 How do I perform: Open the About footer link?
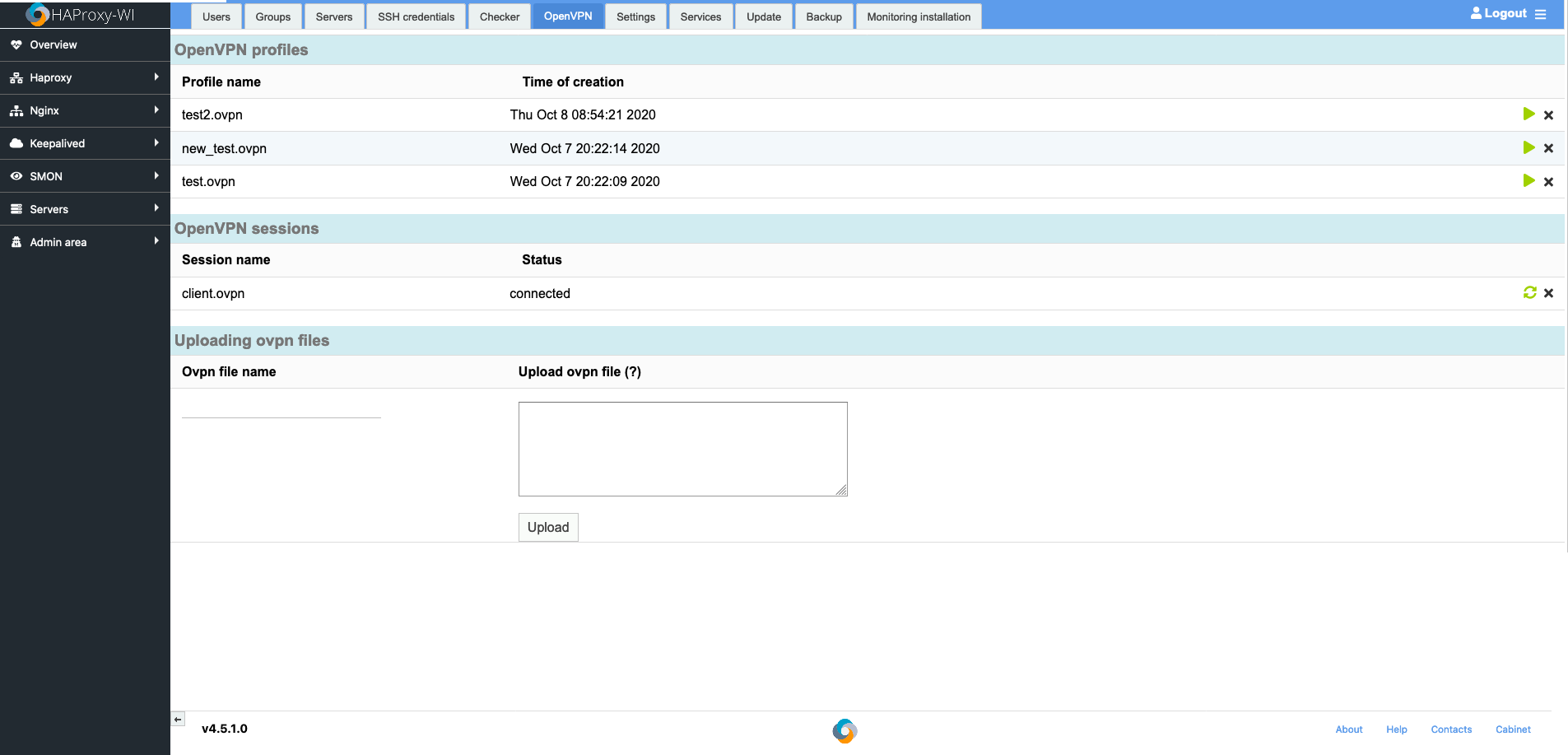pos(1349,729)
